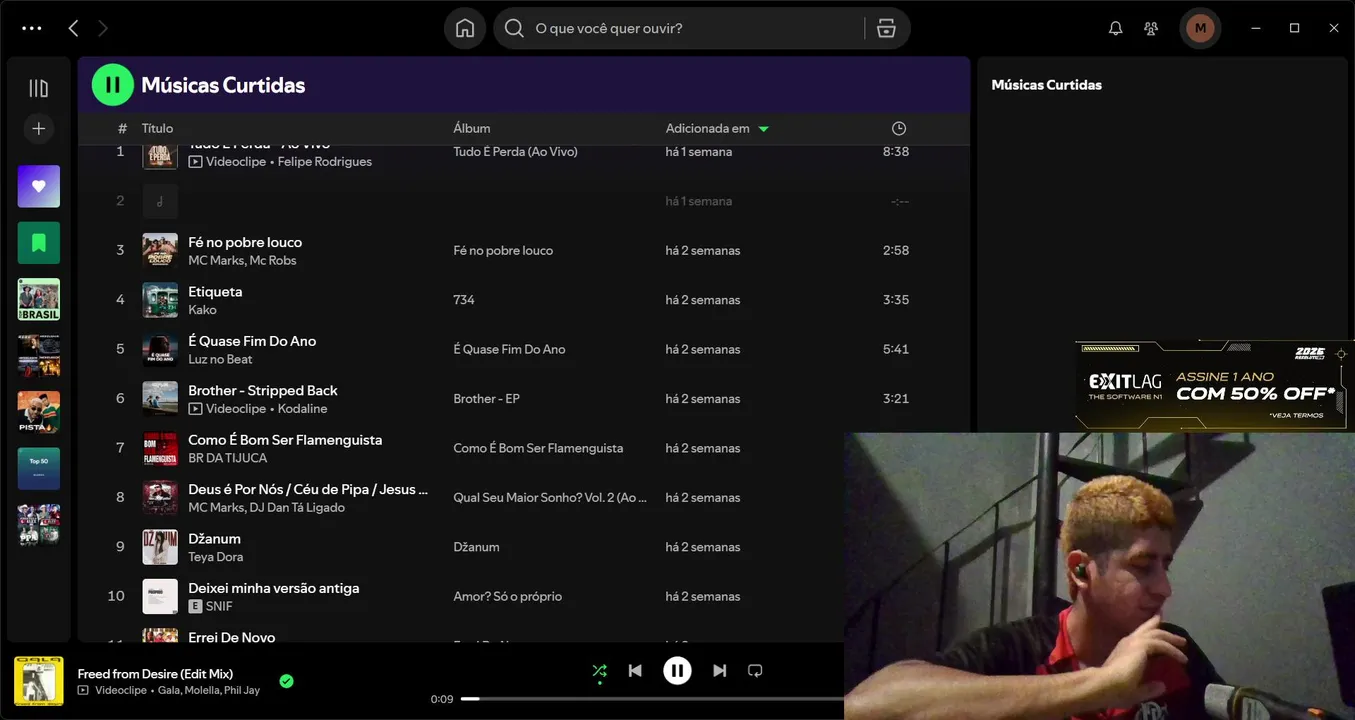Skip to previous track
The height and width of the screenshot is (720, 1355).
tap(635, 671)
